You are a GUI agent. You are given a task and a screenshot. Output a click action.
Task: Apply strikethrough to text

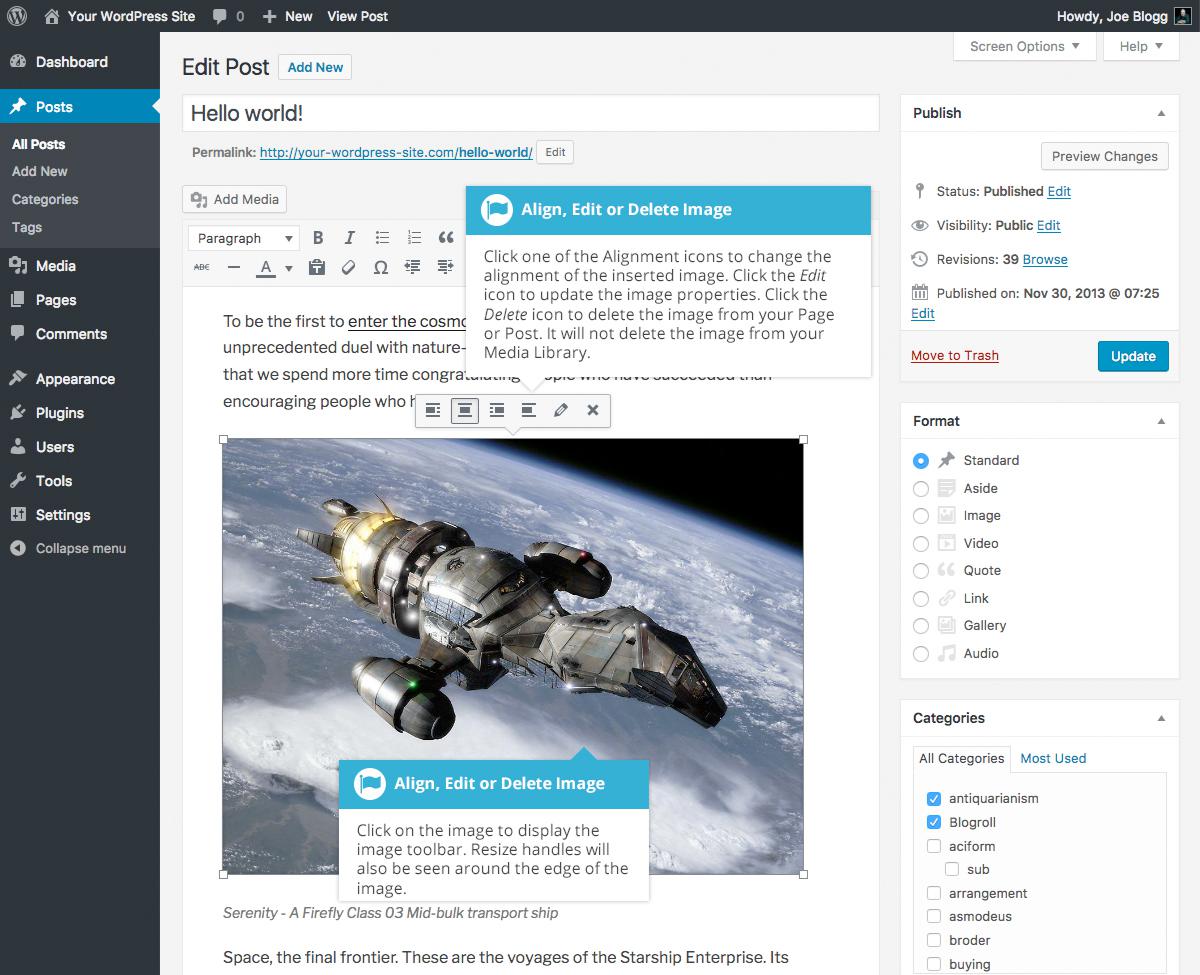(202, 267)
